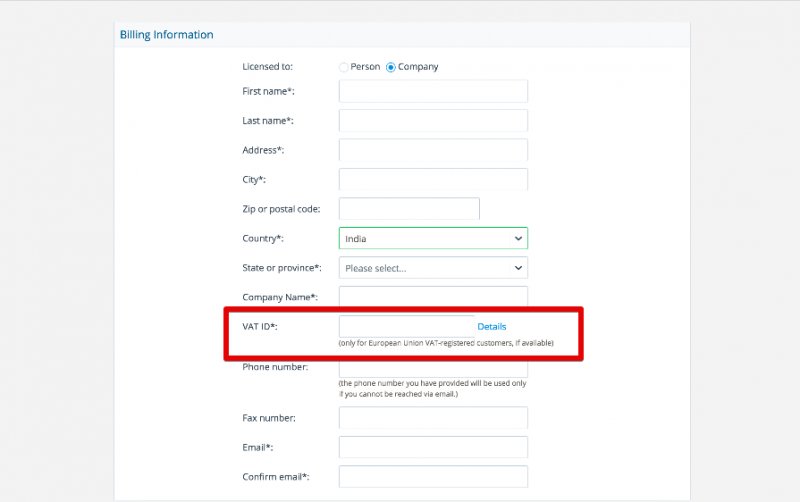The image size is (800, 502).
Task: Open the VAT ID Details link
Action: pyautogui.click(x=492, y=327)
